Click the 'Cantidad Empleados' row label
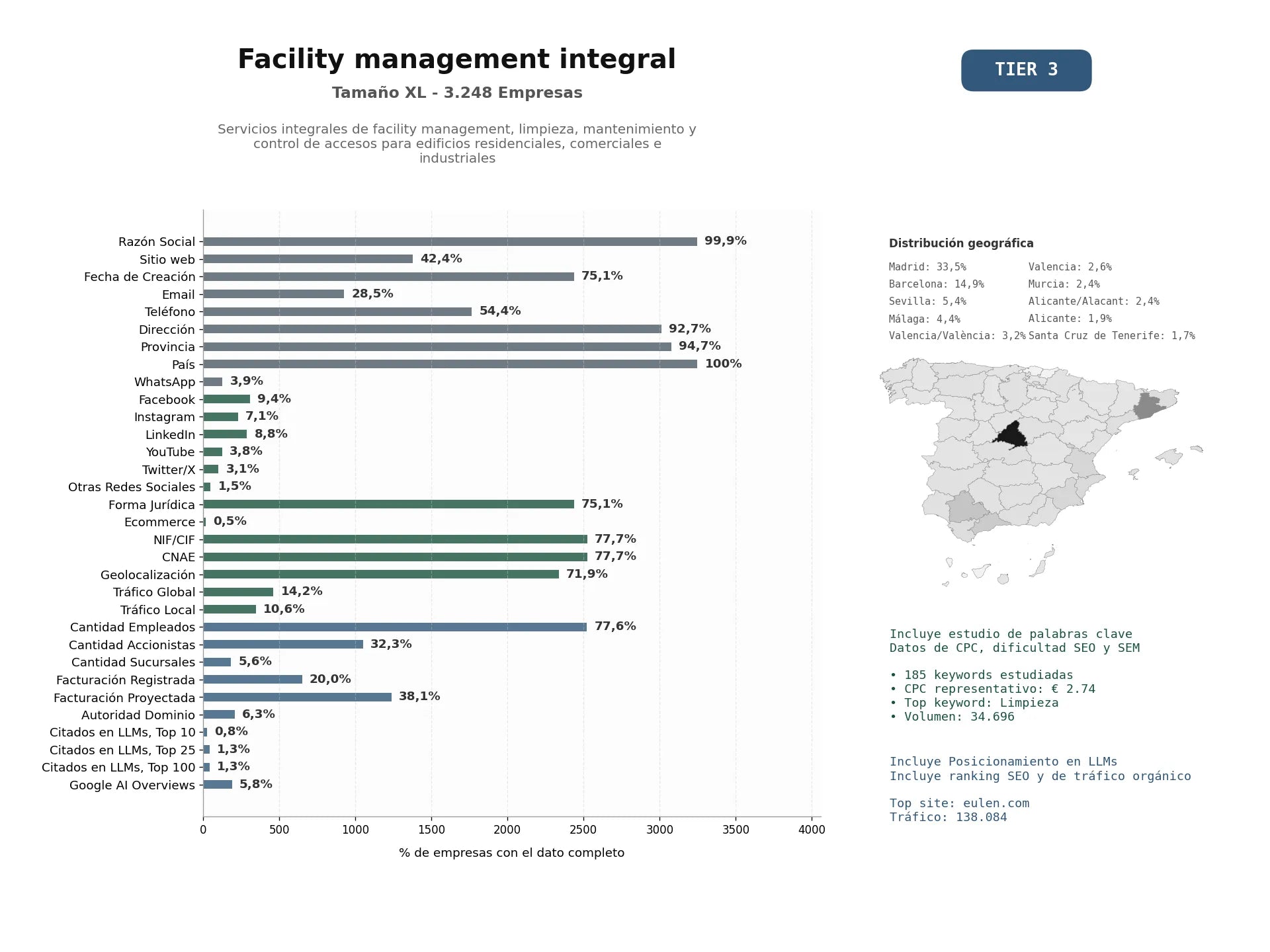The image size is (1270, 952). [132, 627]
